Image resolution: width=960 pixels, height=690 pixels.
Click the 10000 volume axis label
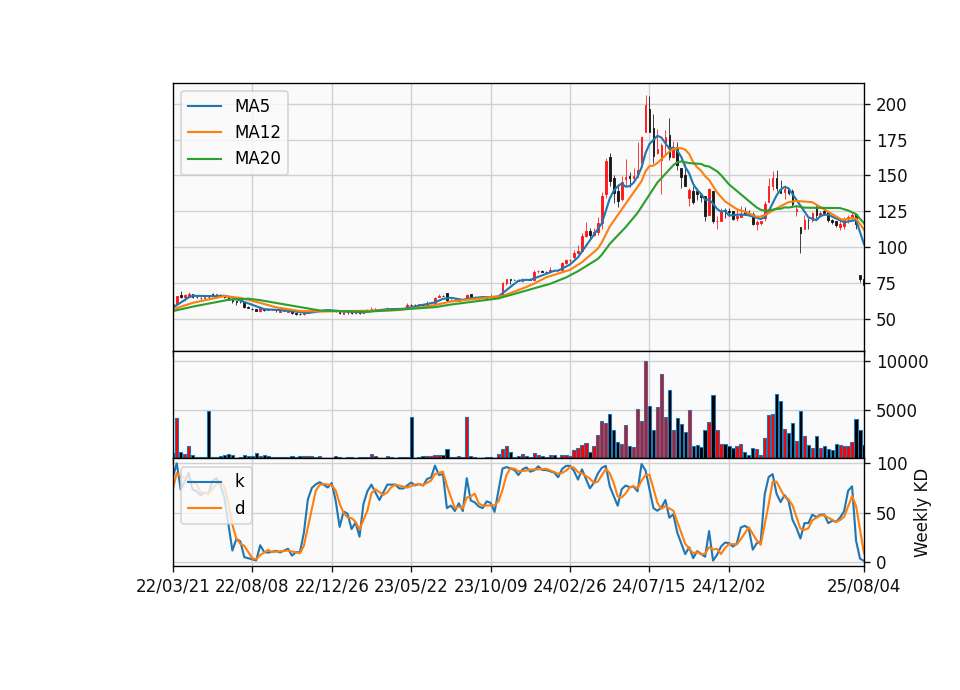point(902,362)
